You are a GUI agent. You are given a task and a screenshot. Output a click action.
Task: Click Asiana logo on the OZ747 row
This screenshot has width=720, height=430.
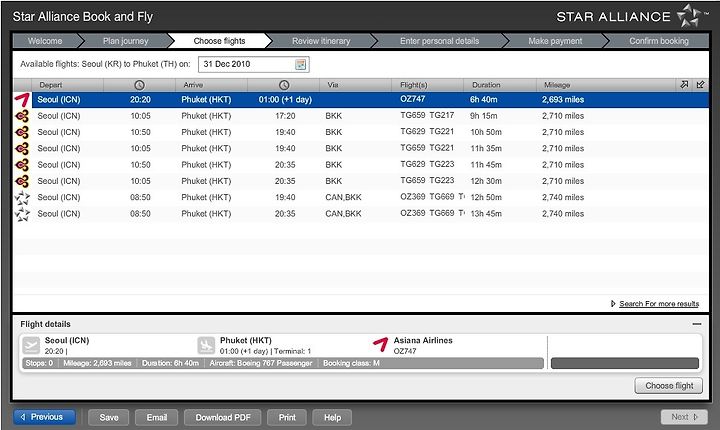22,100
